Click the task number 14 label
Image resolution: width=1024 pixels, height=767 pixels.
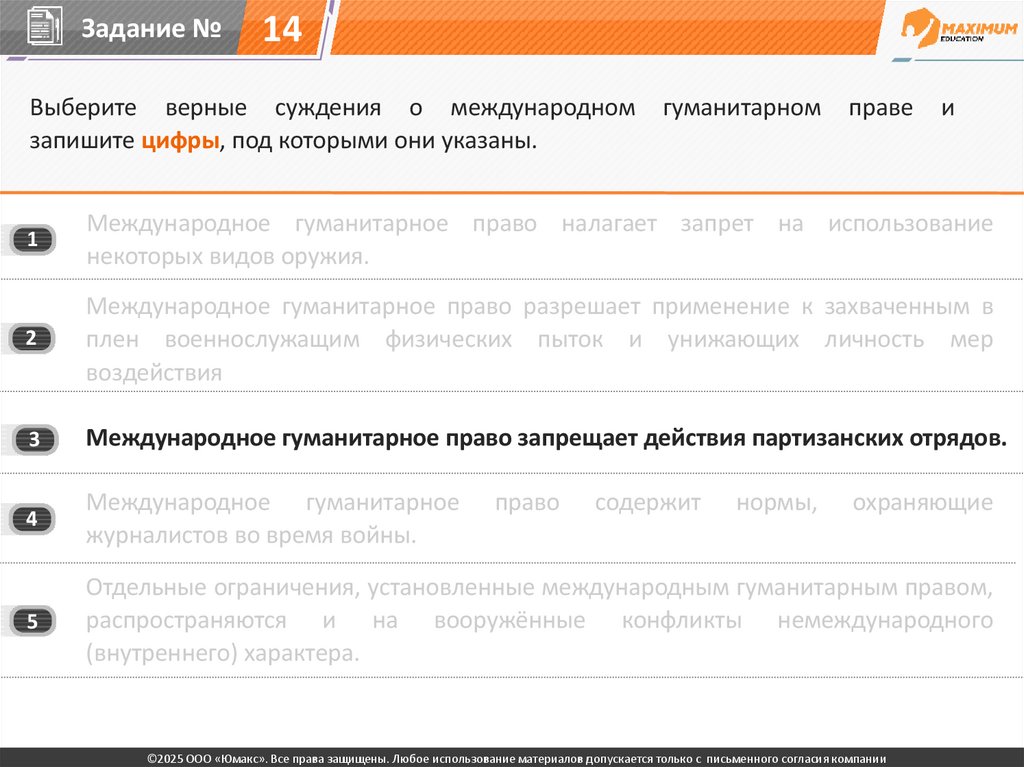pos(282,29)
